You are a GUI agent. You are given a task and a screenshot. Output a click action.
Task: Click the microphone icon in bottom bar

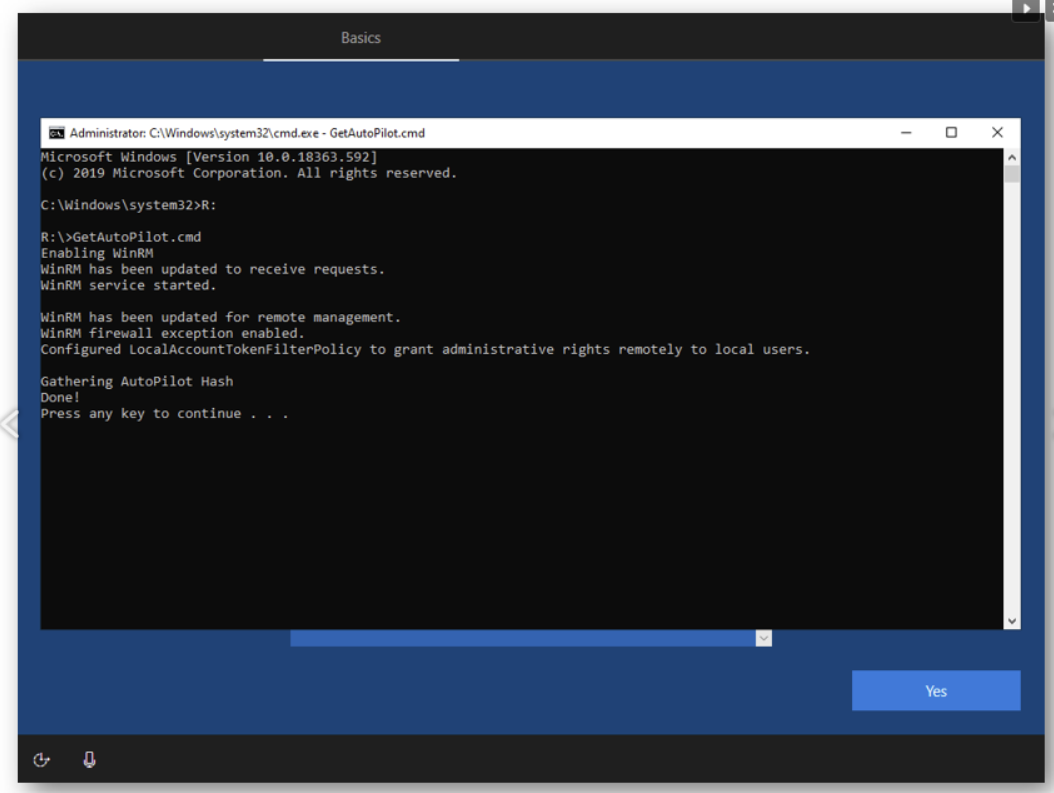(x=89, y=760)
